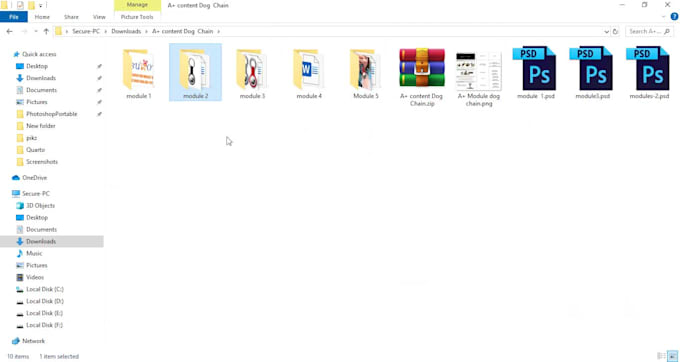Open the Module 5 folder
Image resolution: width=680 pixels, height=362 pixels.
coord(366,73)
